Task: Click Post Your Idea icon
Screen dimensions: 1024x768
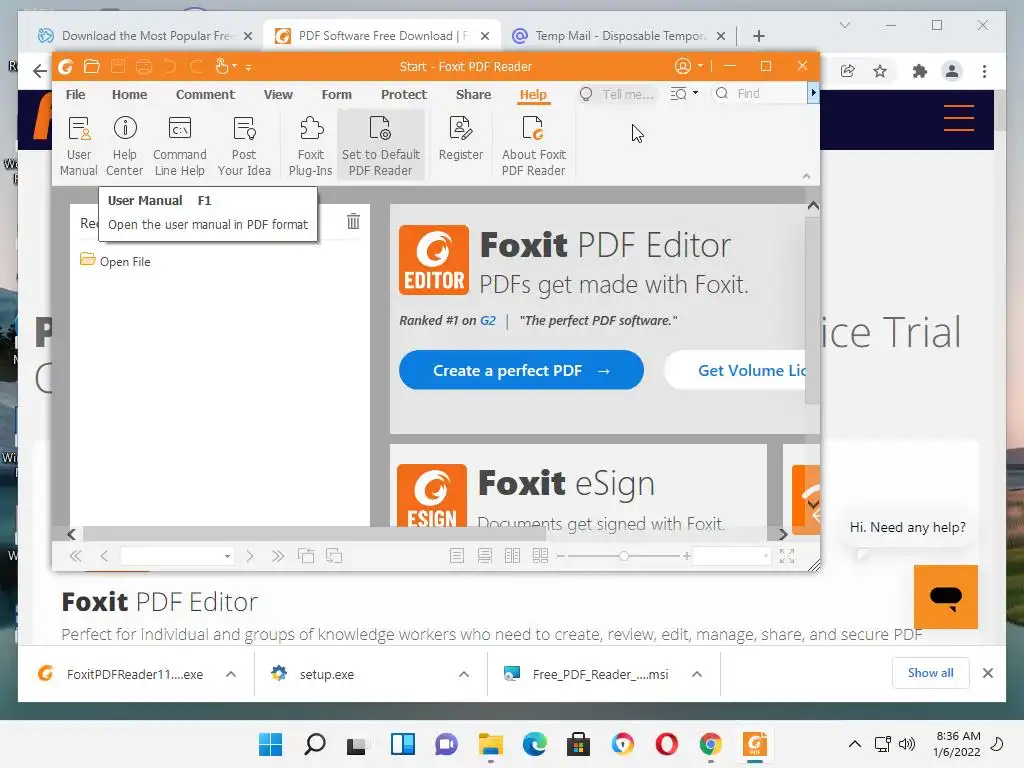Action: 244,145
